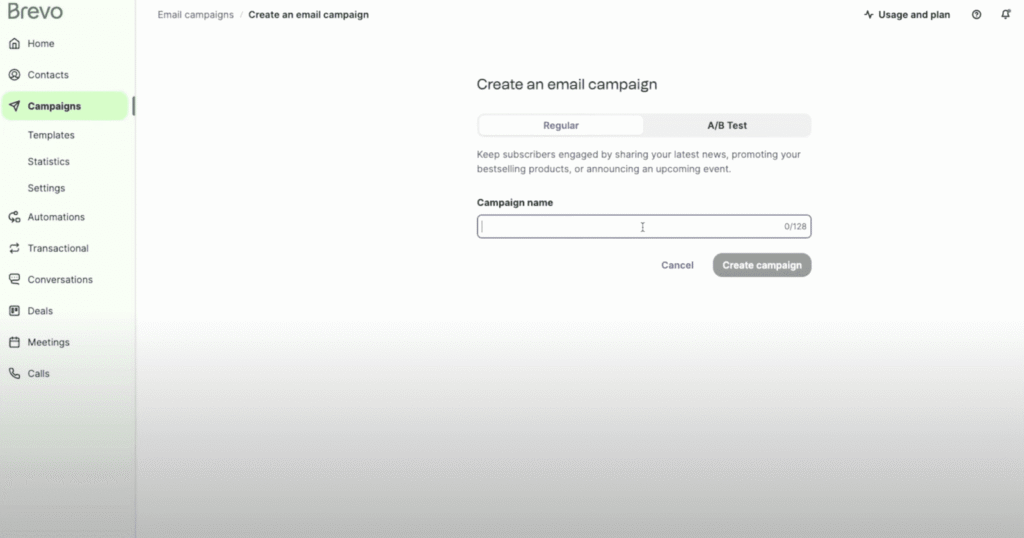Switch to A/B Test campaign type
This screenshot has width=1024, height=538.
[x=727, y=126]
